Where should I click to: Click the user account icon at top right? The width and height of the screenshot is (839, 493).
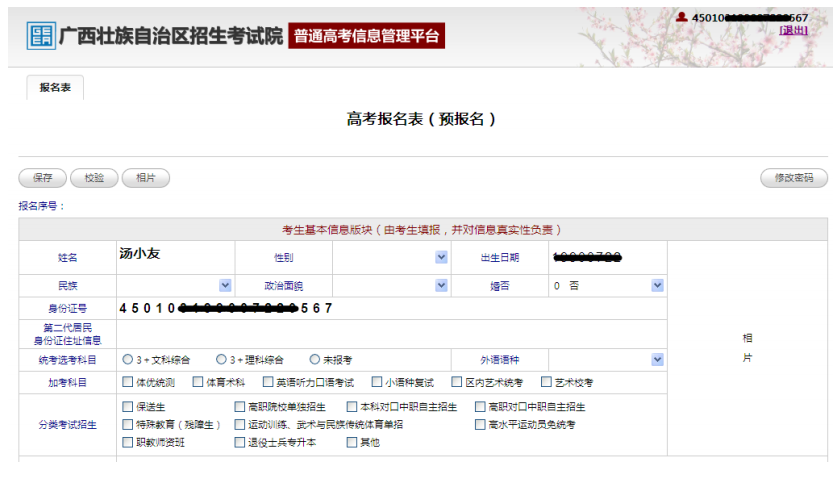(x=682, y=17)
